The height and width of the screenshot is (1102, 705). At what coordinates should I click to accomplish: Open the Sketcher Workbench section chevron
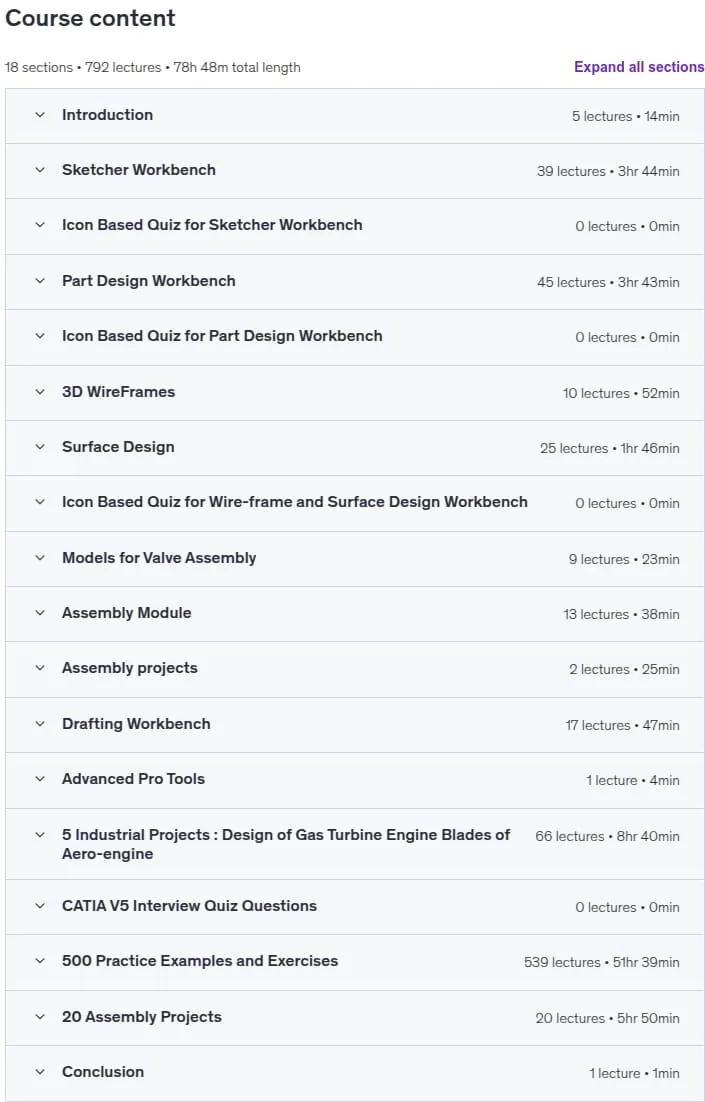coord(40,170)
